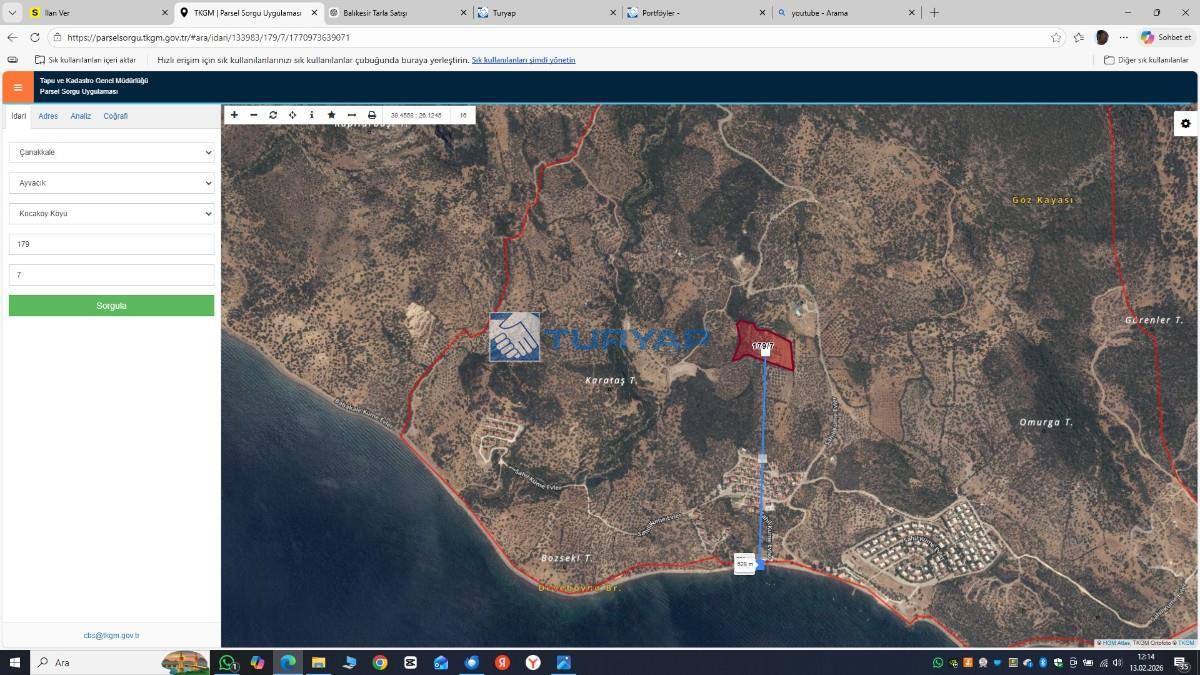Screen dimensions: 1200x675
Task: Click the star favorites icon
Action: [332, 115]
